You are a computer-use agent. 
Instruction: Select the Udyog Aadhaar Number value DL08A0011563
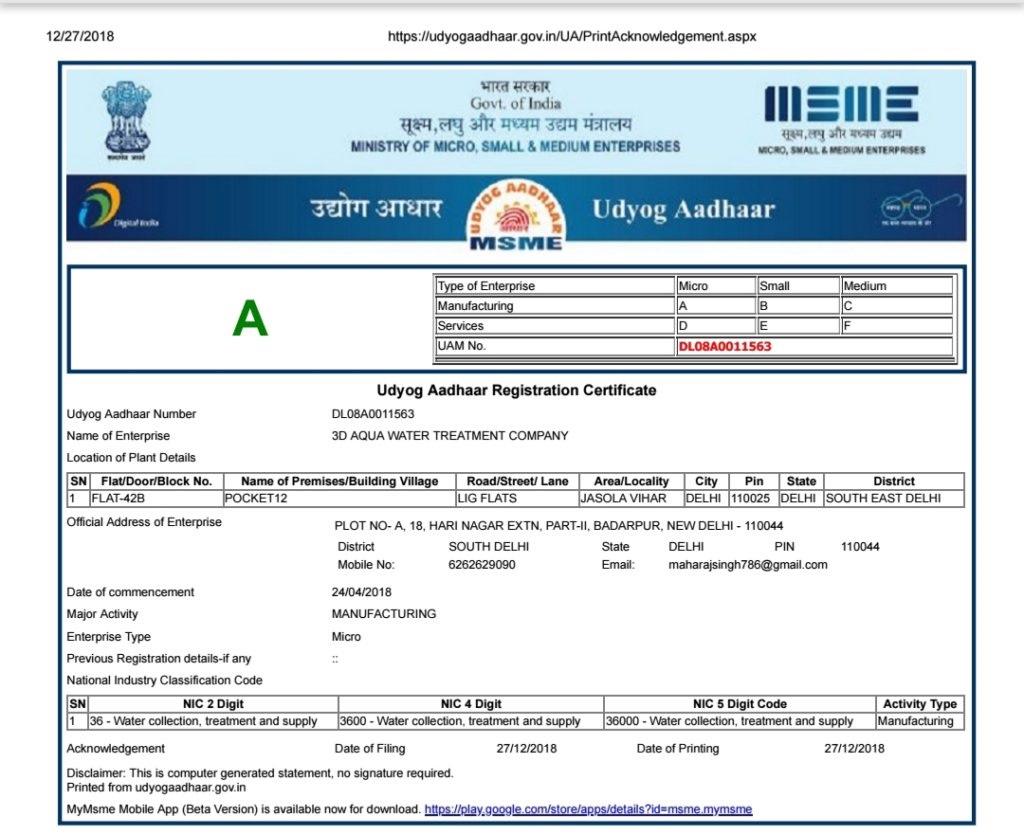[x=373, y=414]
